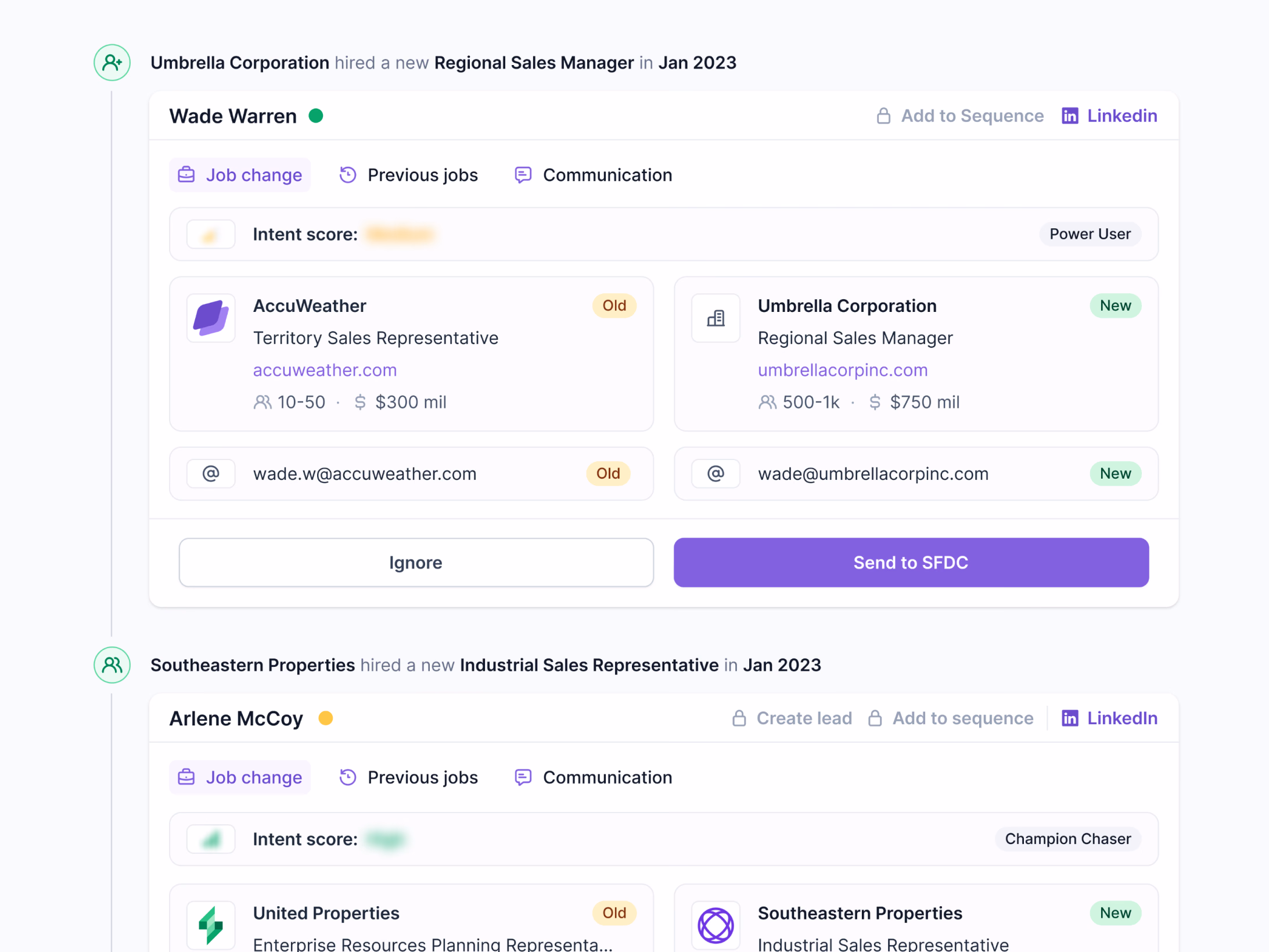Click Add to Sequence on Wade Warren's card
Image resolution: width=1269 pixels, height=952 pixels.
(x=972, y=116)
